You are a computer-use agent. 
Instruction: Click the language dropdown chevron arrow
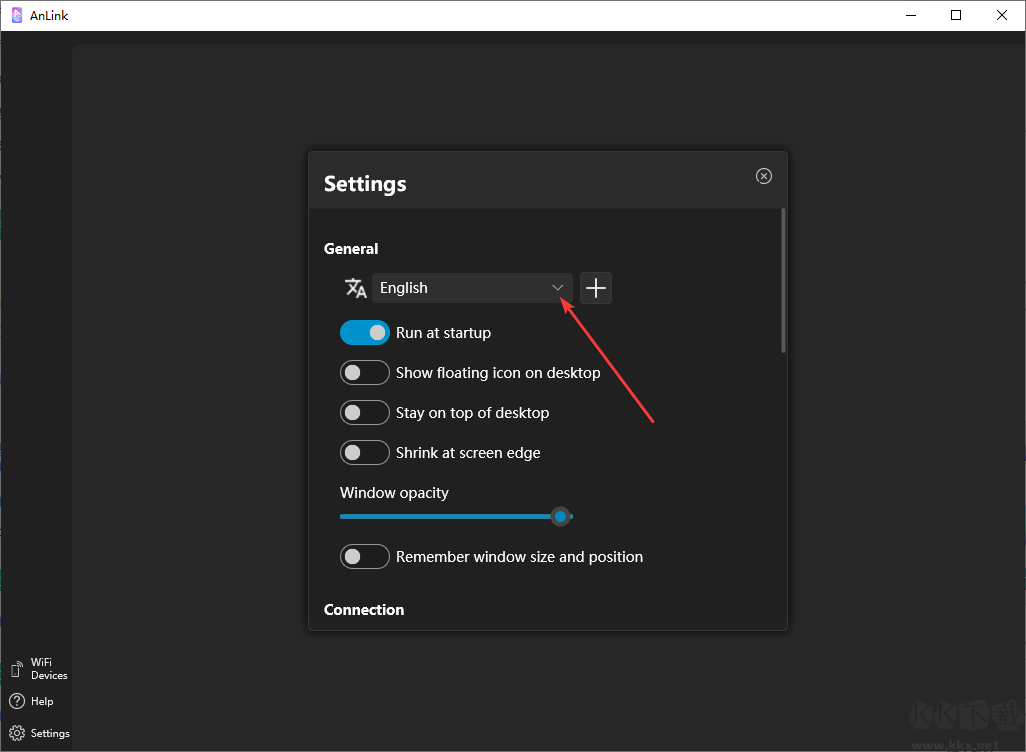pos(558,288)
